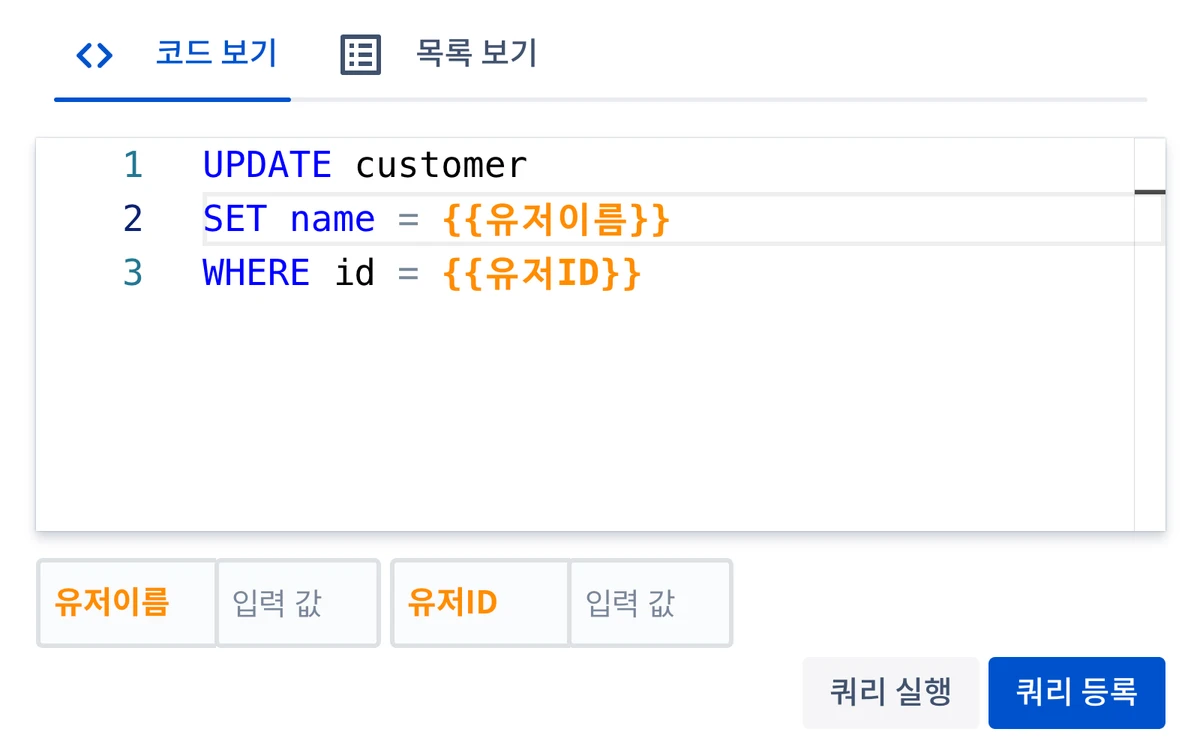1200x750 pixels.
Task: Click the word id in line 3
Action: click(x=354, y=272)
